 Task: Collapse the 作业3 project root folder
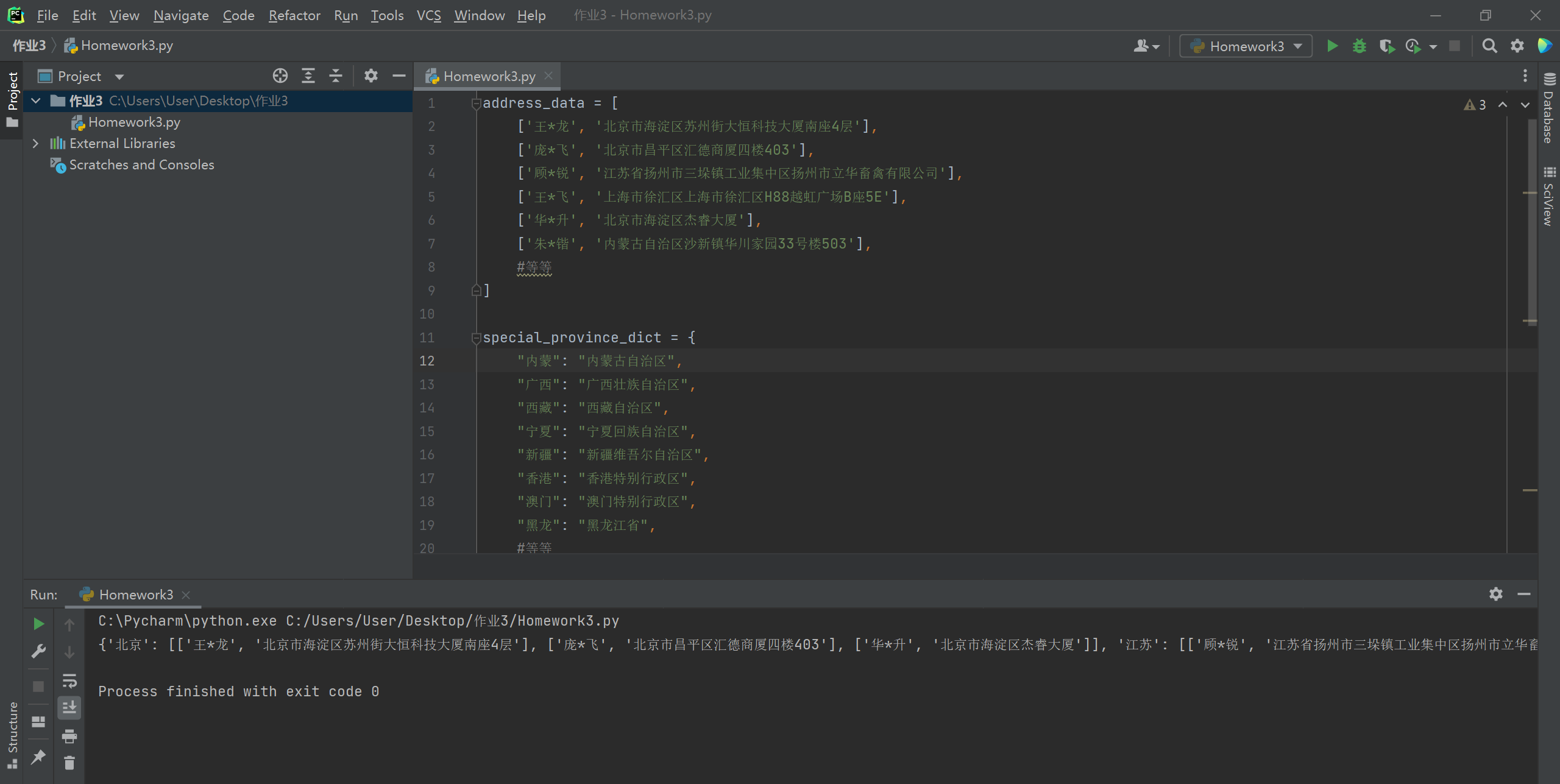[35, 100]
